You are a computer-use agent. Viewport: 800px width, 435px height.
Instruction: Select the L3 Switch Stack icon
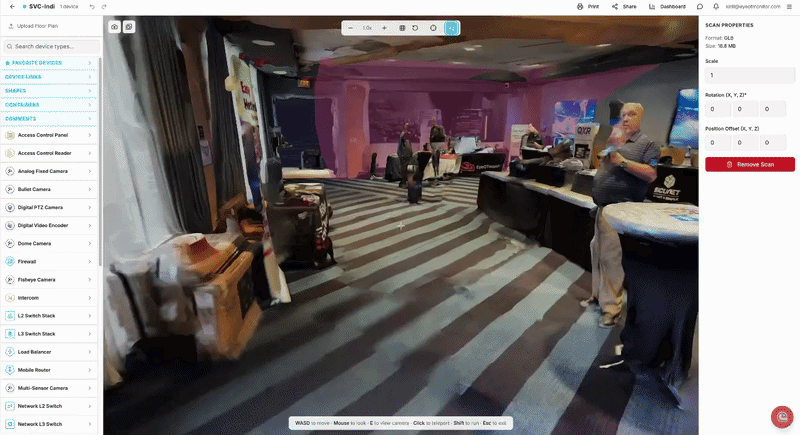pos(10,334)
